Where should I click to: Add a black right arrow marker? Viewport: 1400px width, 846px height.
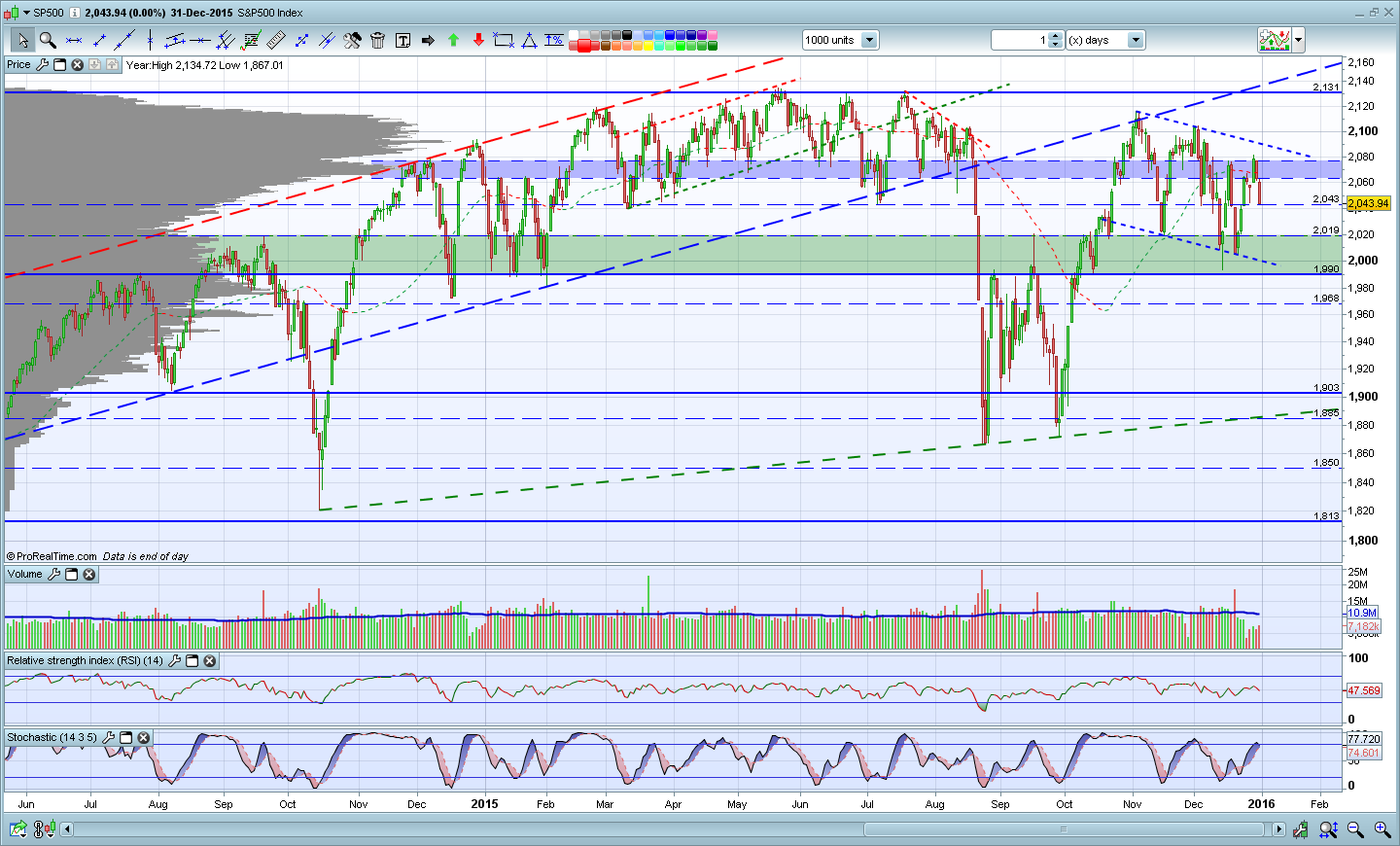click(428, 40)
